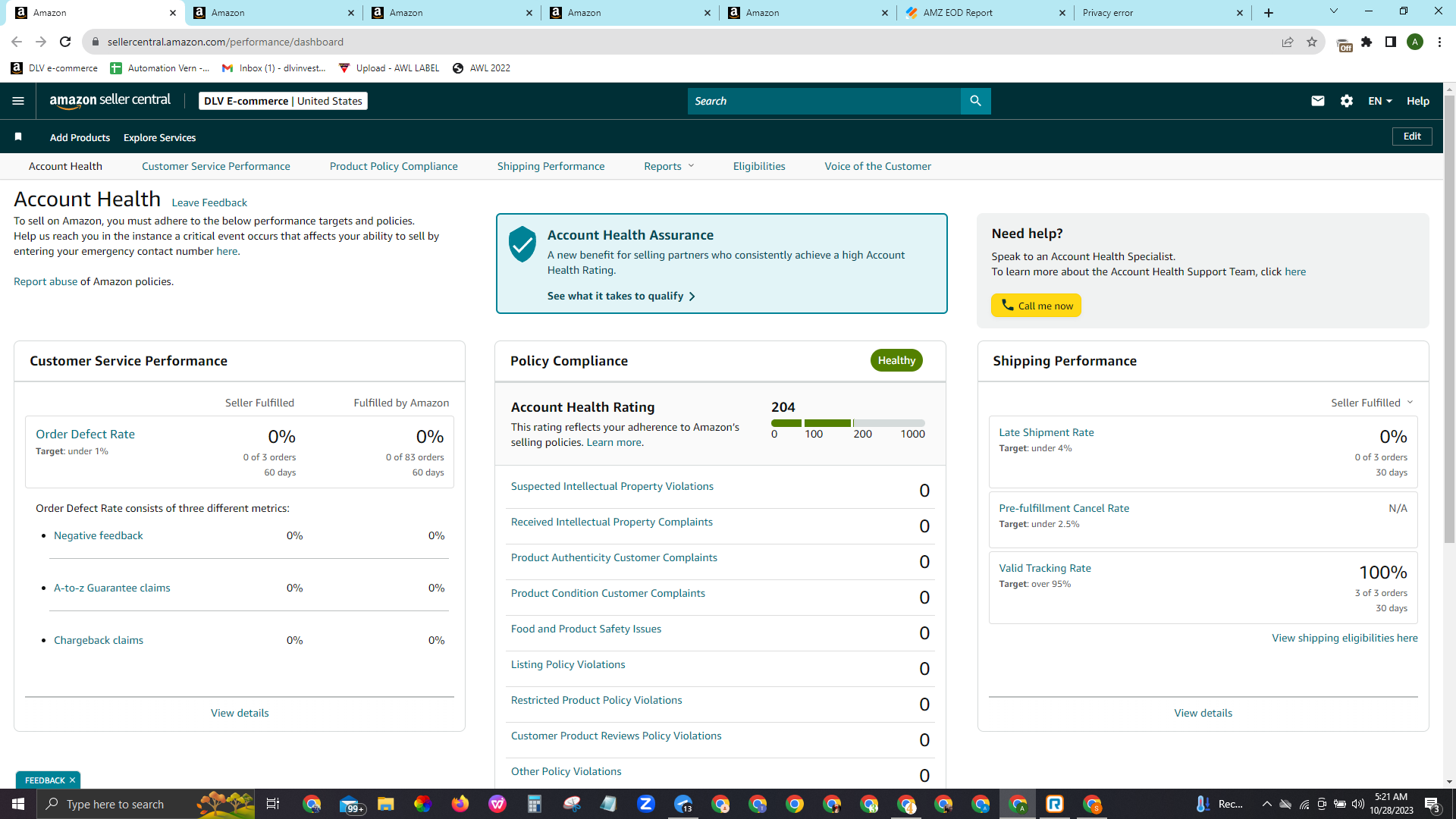Click the Account Health Rating progress bar
This screenshot has height=819, width=1456.
(848, 423)
